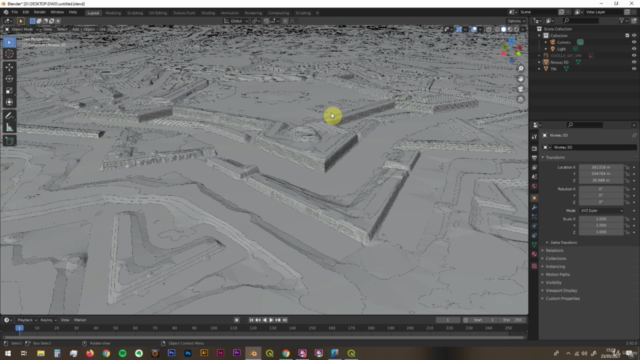Open the Modifiers wrench tab

click(x=534, y=207)
